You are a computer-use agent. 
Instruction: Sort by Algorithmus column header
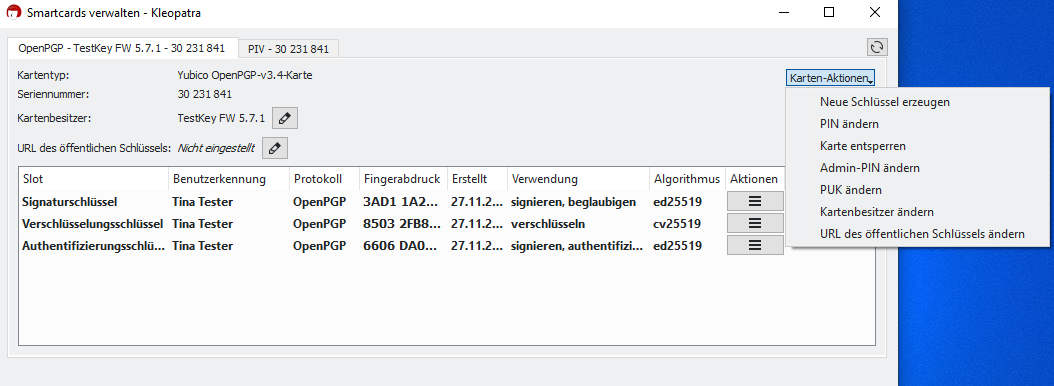(687, 179)
